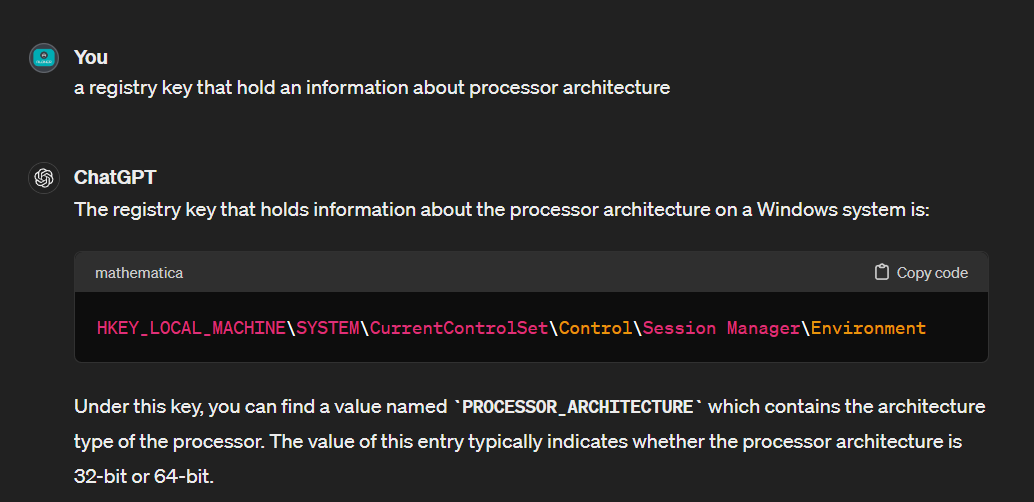Click the blank space right of the registry path
Viewport: 1034px width, 502px height.
coord(955,328)
